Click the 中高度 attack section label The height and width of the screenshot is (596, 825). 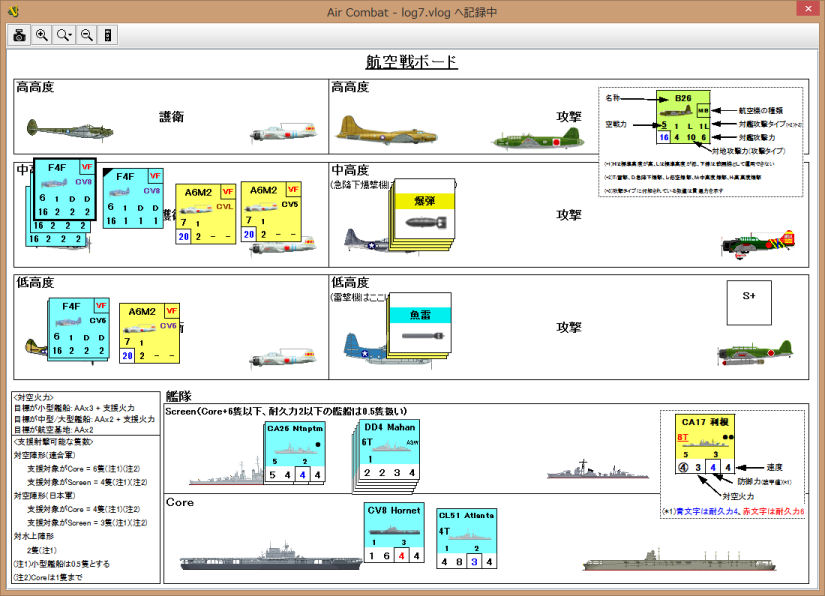pos(350,170)
